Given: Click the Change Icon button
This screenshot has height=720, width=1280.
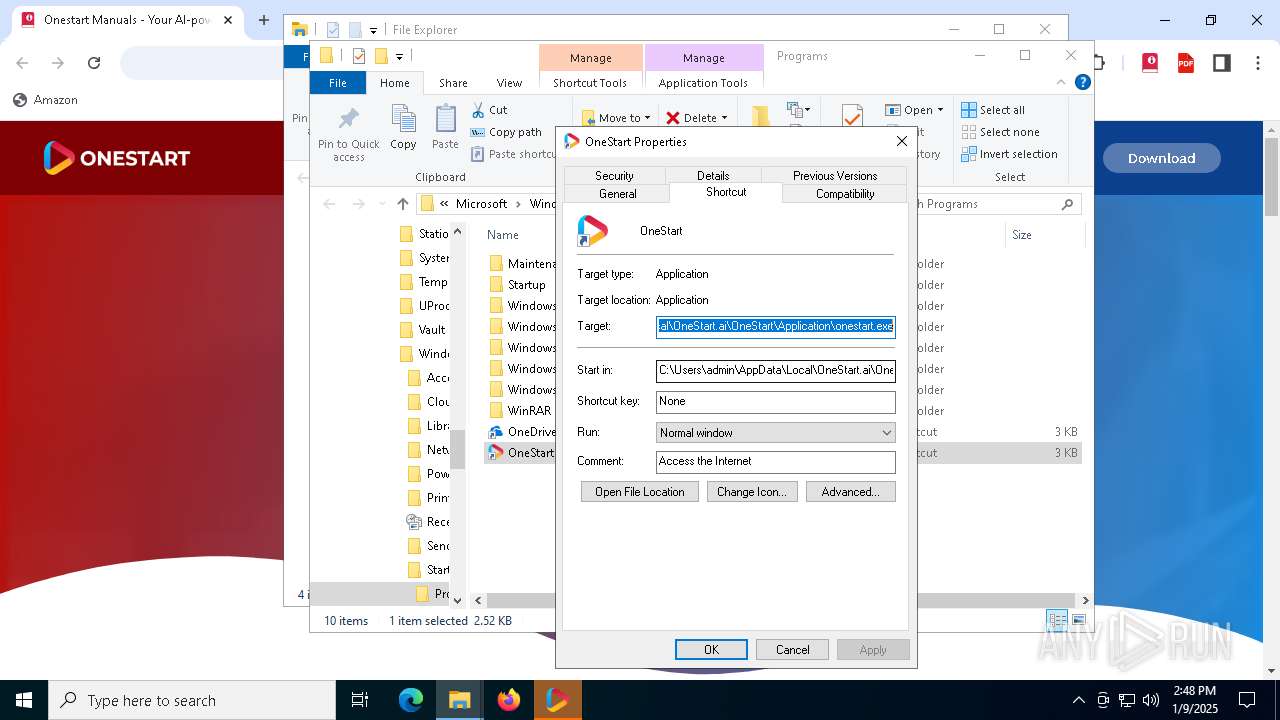Looking at the screenshot, I should click(752, 492).
